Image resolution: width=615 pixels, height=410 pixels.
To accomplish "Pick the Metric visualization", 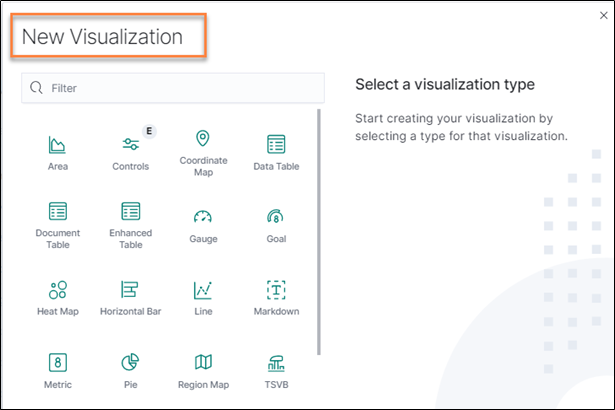I will [x=58, y=371].
